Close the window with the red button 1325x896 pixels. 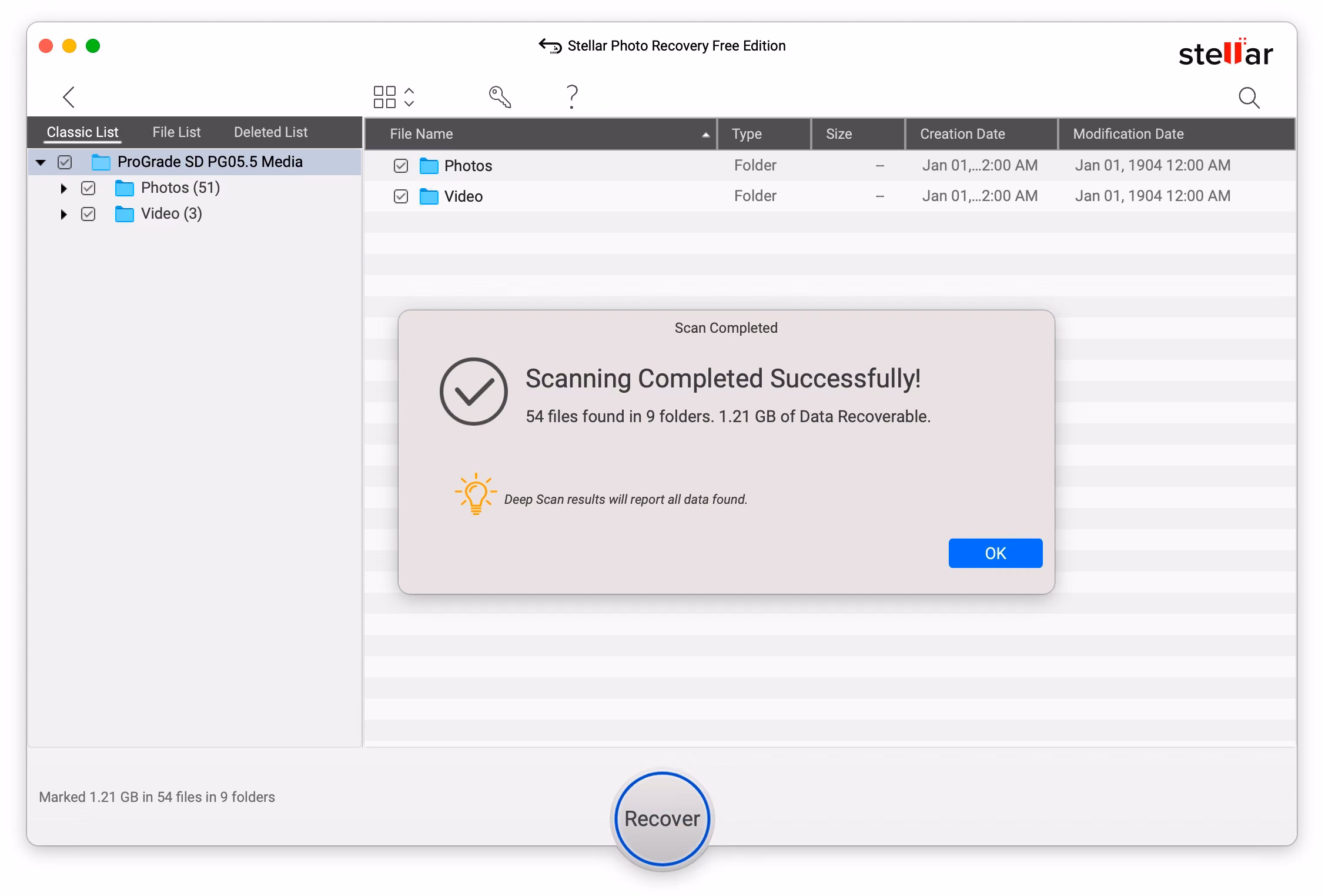click(x=46, y=46)
